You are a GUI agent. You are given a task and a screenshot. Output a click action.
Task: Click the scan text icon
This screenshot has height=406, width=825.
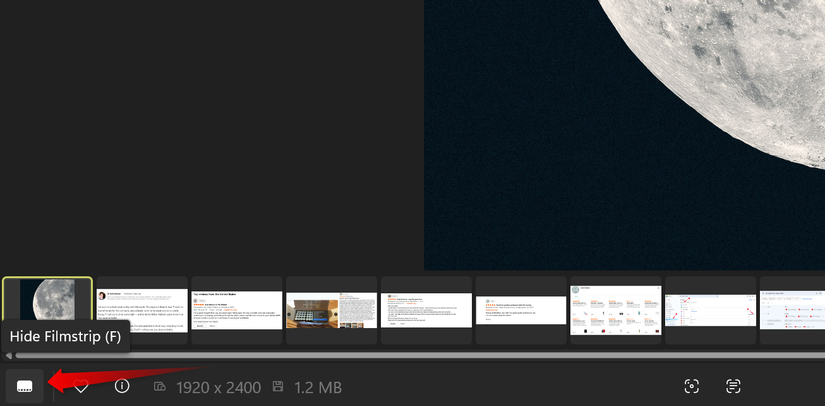point(733,386)
